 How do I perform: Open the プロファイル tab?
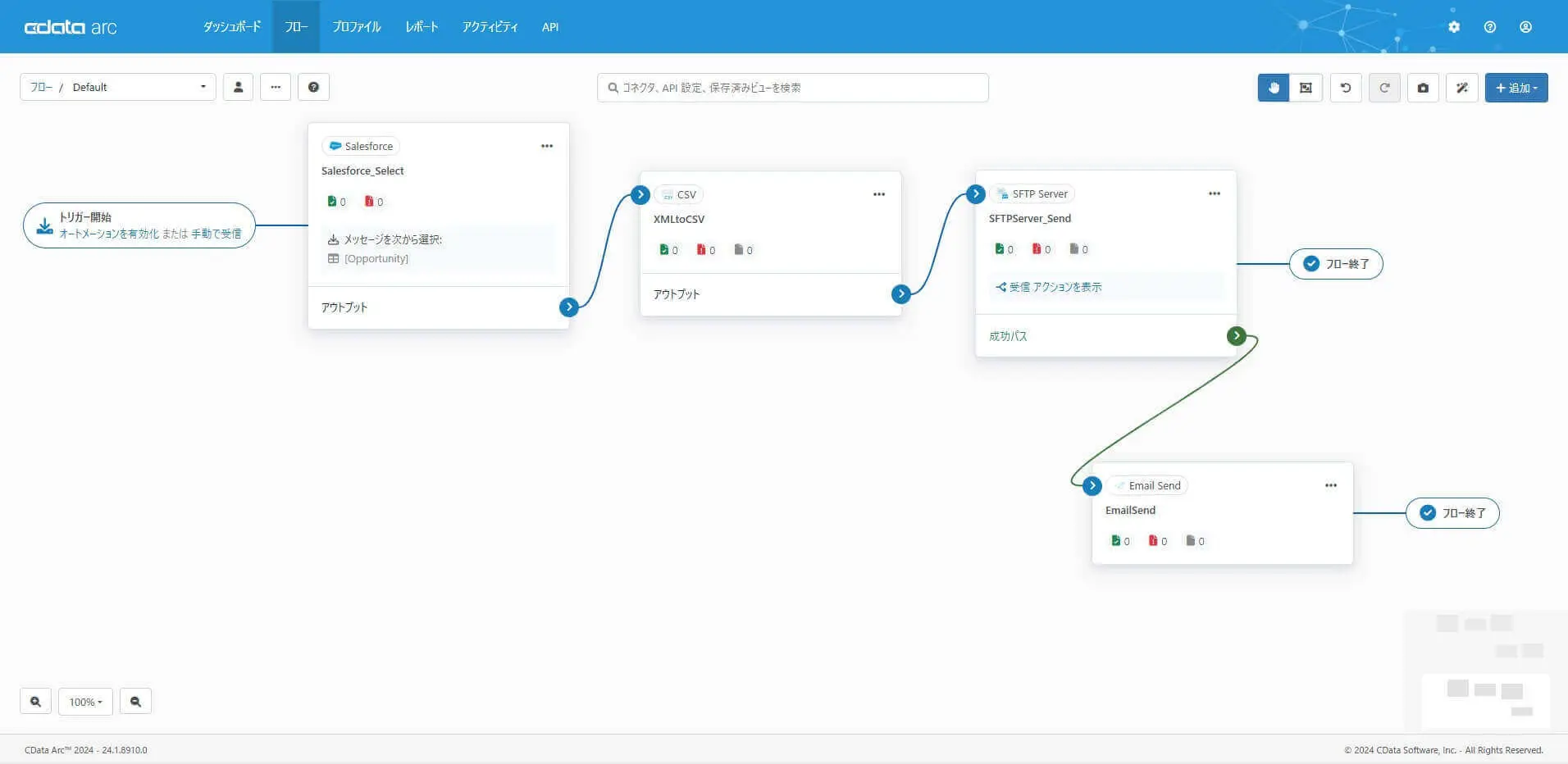pyautogui.click(x=357, y=27)
